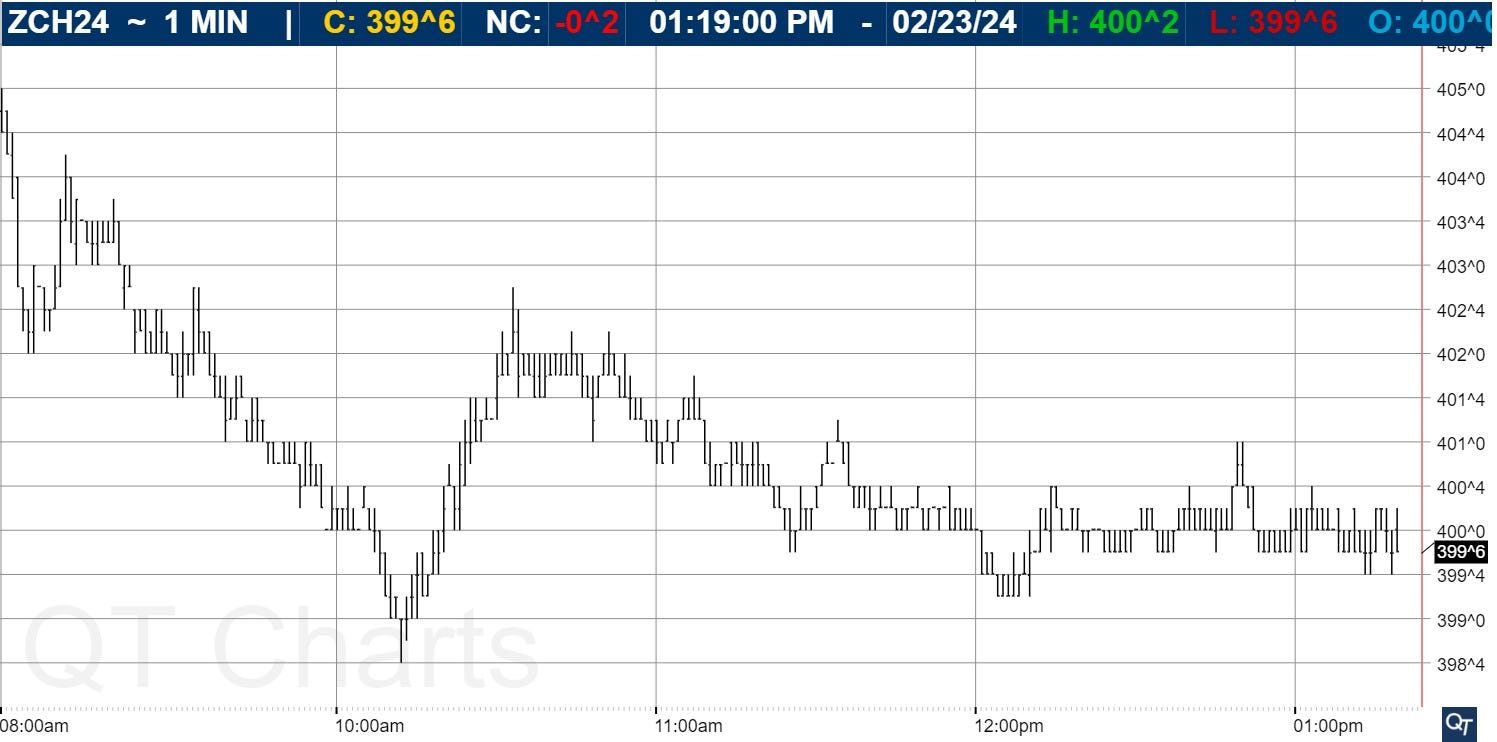Click the 400^0 price axis label
1497x742 pixels.
coord(1459,531)
